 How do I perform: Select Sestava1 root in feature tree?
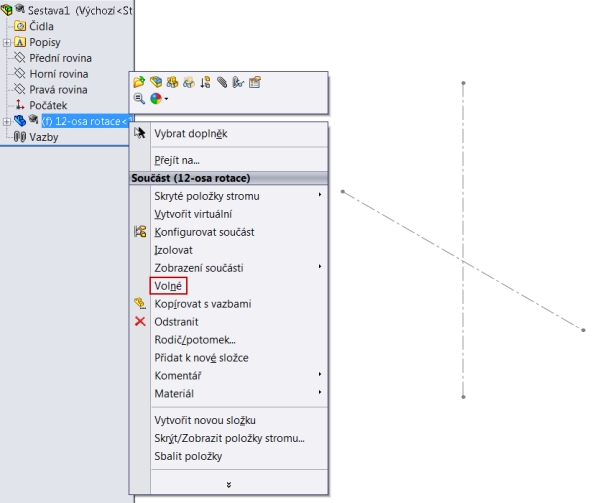click(80, 10)
